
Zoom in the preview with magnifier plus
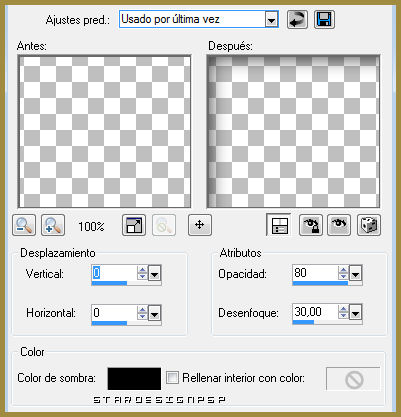[x=53, y=226]
